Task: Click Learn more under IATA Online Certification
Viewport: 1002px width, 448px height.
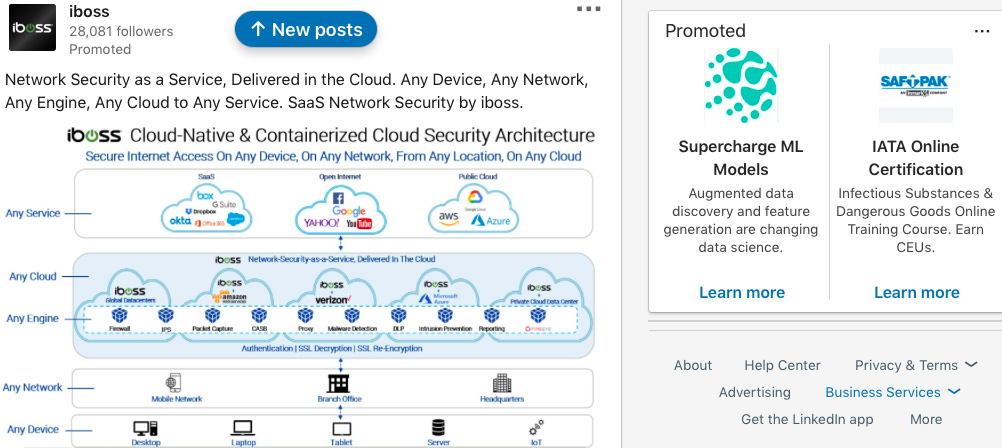Action: point(916,292)
